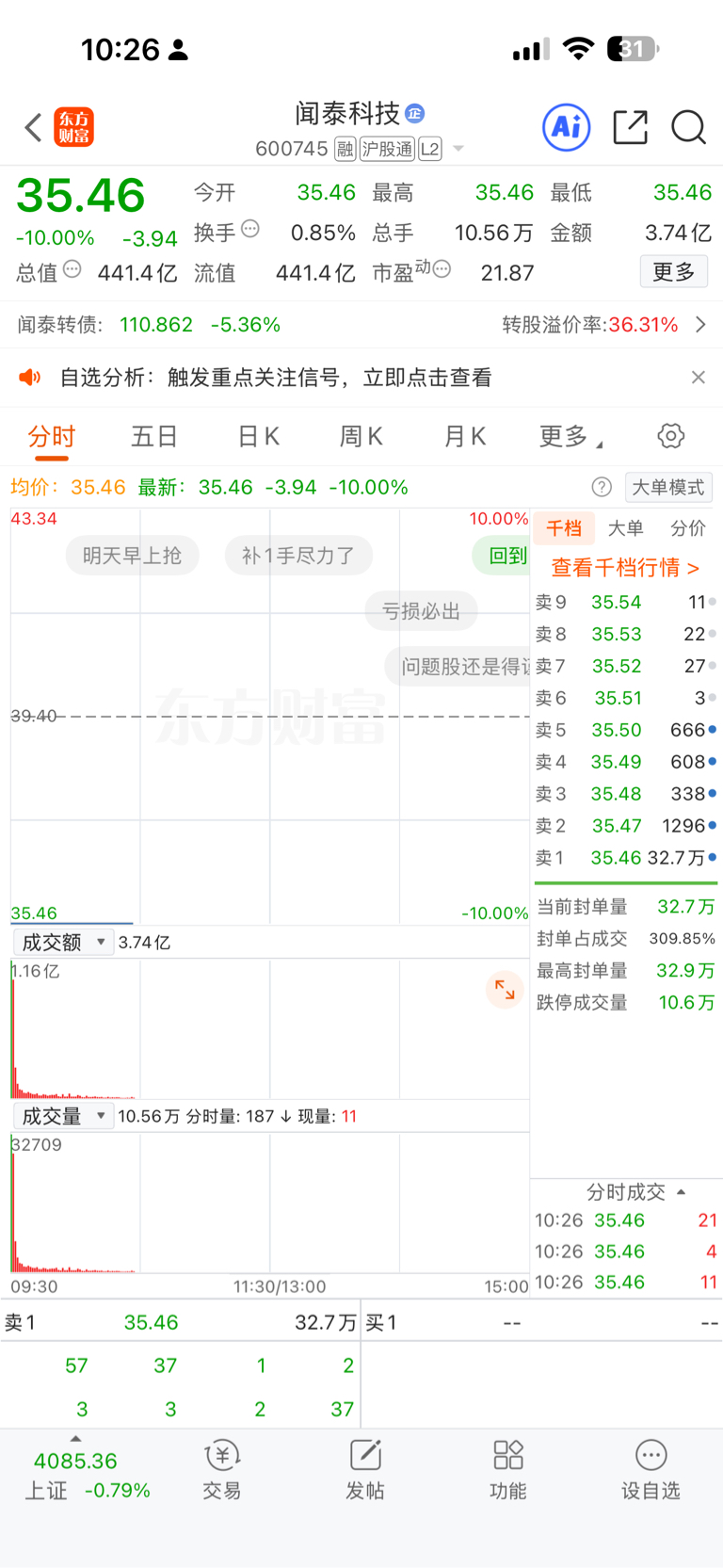The width and height of the screenshot is (723, 1568).
Task: Tap the intraday price chart area
Action: [x=270, y=716]
